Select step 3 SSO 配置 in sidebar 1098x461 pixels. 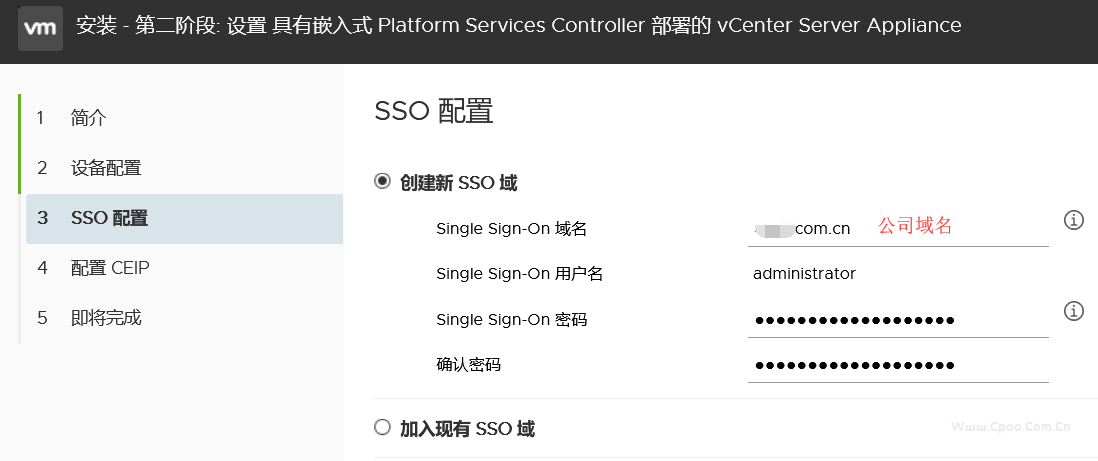[x=184, y=219]
